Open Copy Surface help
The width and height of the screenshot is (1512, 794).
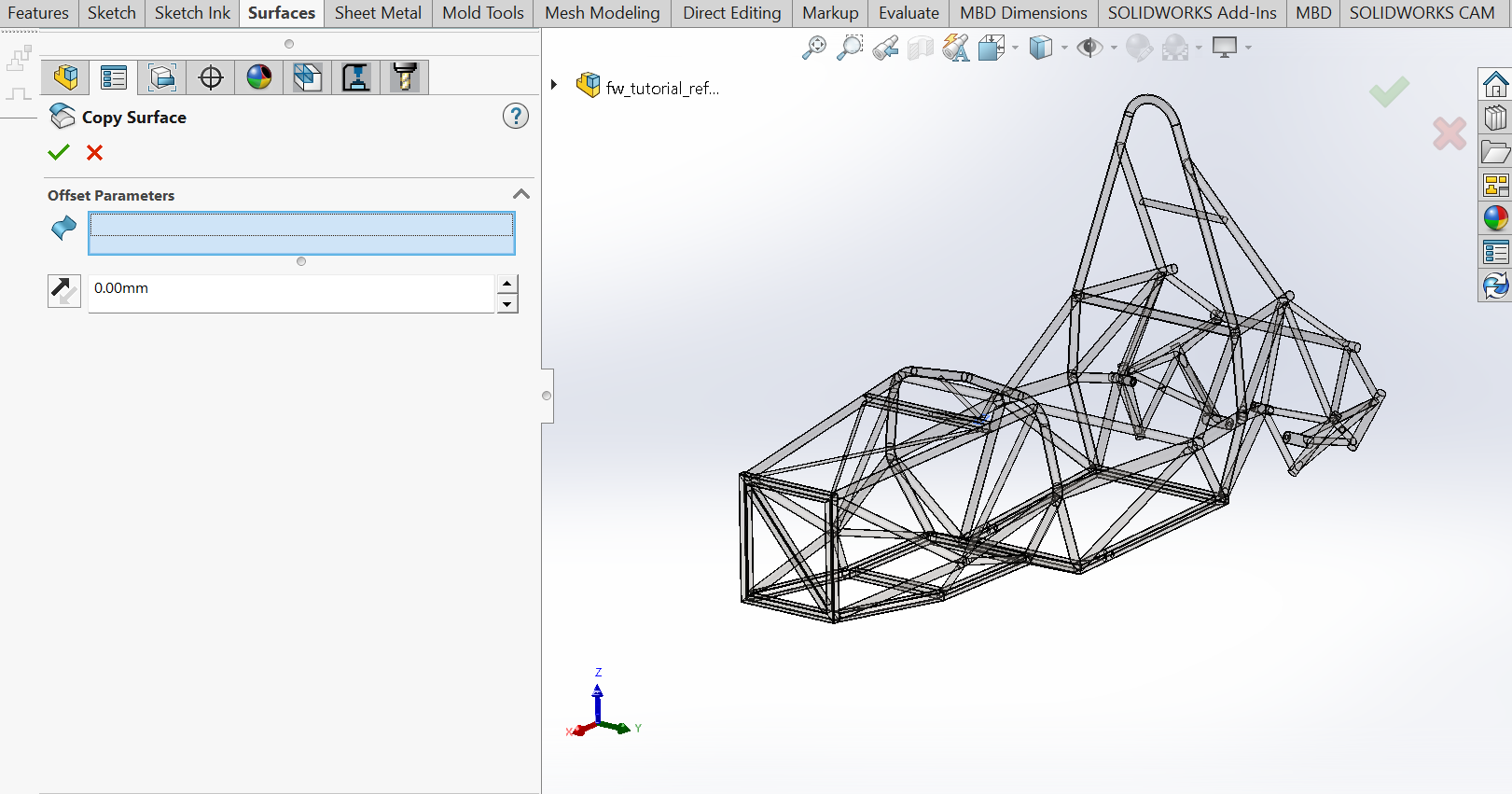tap(515, 117)
